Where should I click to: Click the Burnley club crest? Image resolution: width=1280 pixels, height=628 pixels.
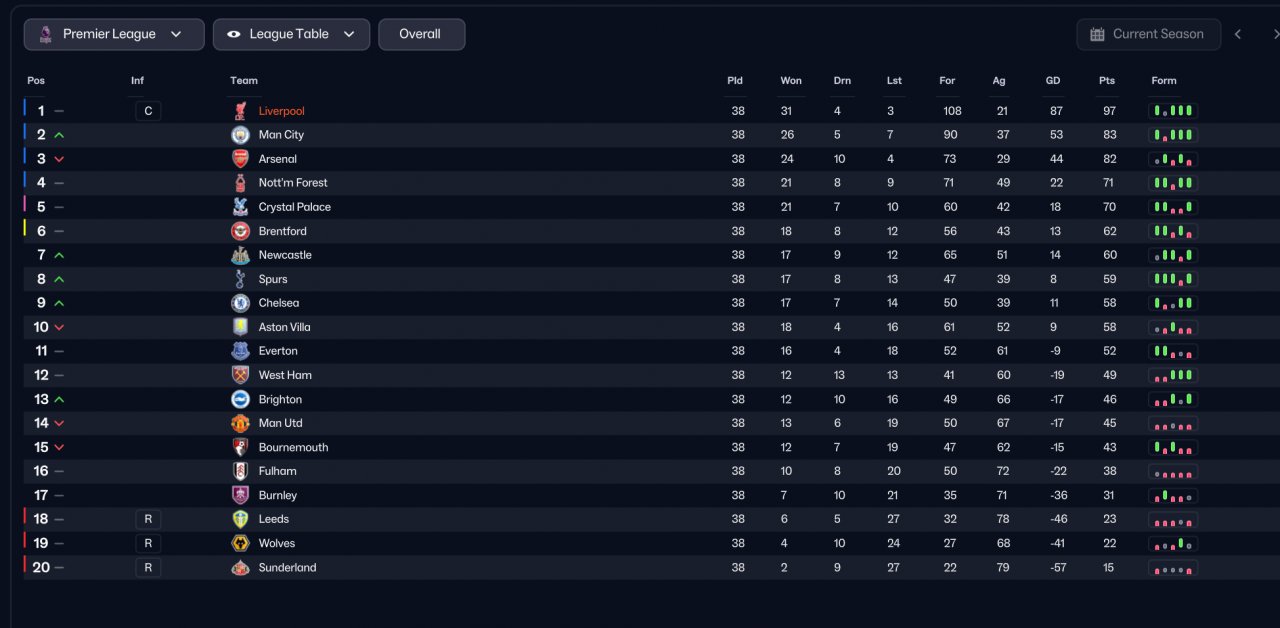coord(240,495)
